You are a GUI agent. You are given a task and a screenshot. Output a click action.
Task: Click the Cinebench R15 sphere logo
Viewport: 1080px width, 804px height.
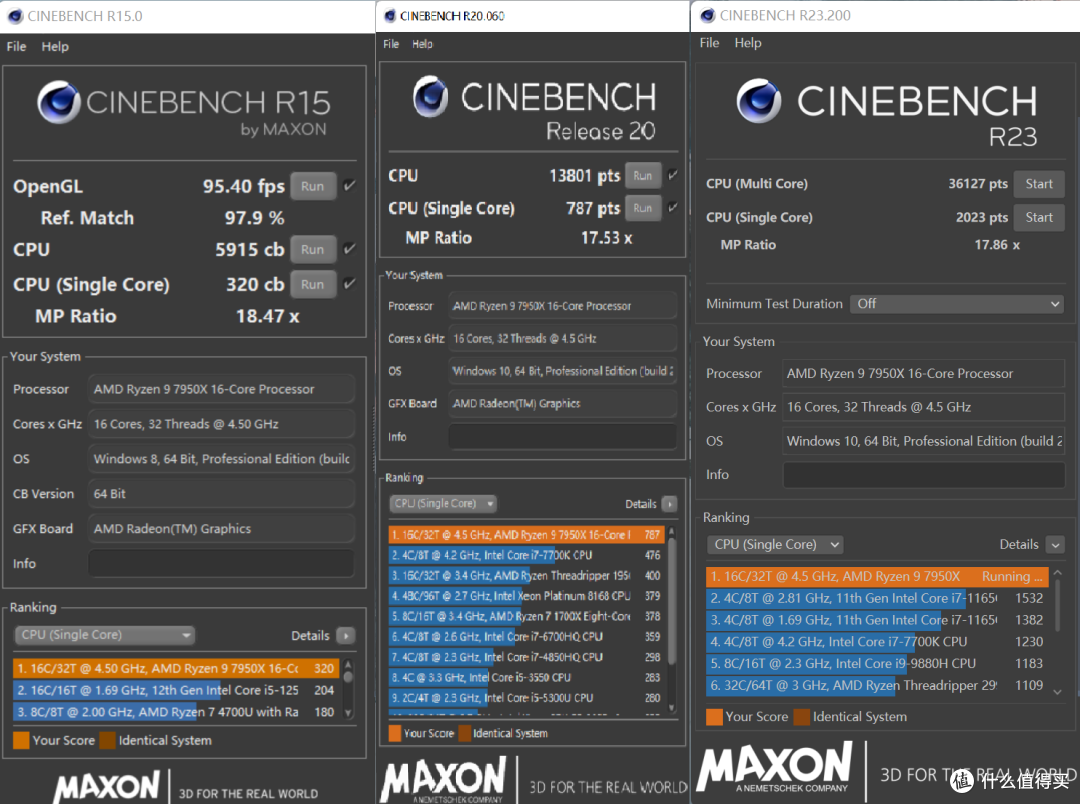[59, 102]
